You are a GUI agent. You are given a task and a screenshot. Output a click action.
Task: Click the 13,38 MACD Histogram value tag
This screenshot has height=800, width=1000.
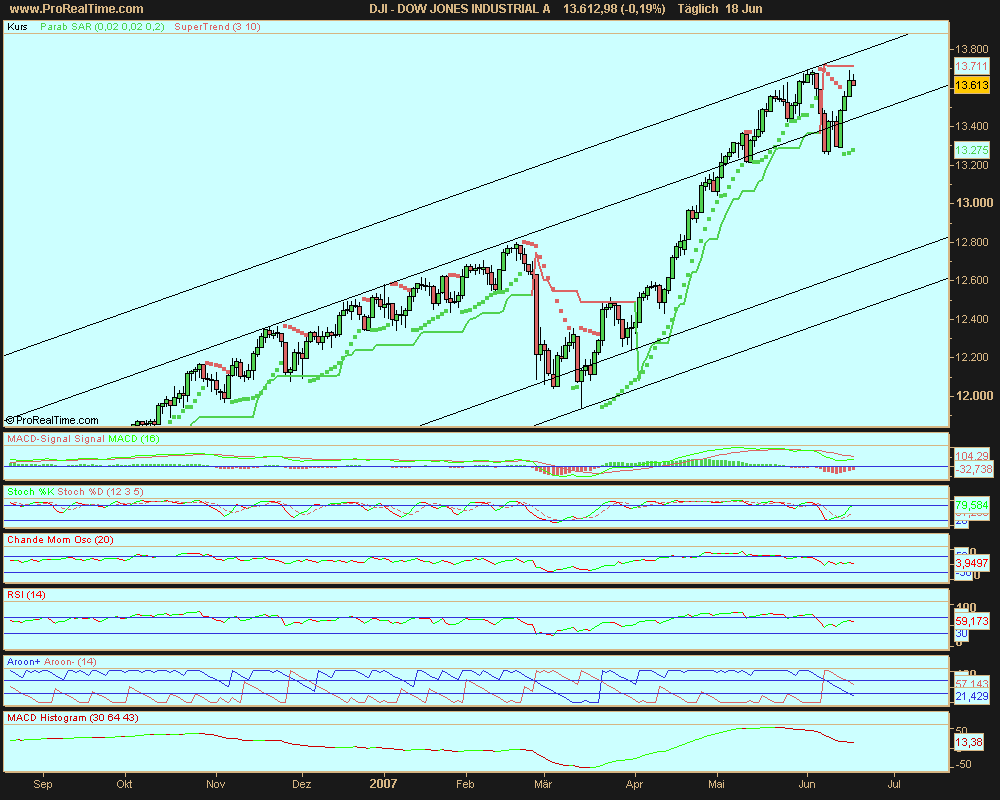pos(969,743)
